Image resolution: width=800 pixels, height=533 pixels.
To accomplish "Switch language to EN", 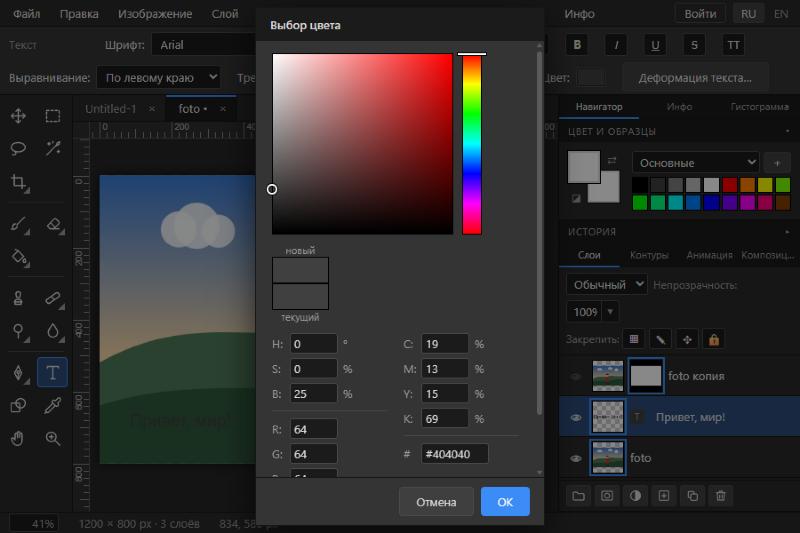I will pos(781,14).
